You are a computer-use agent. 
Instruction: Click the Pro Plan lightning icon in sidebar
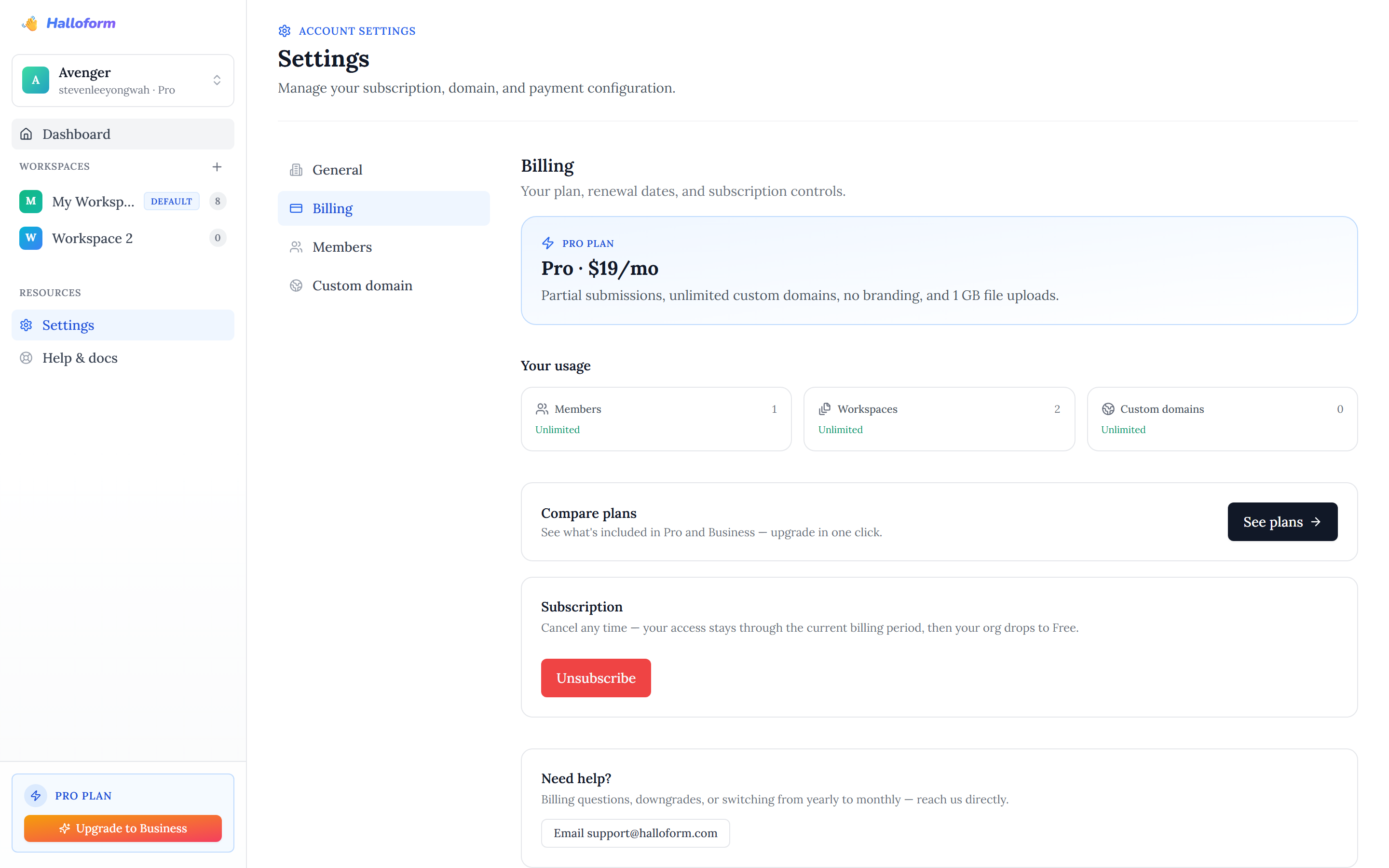point(36,796)
